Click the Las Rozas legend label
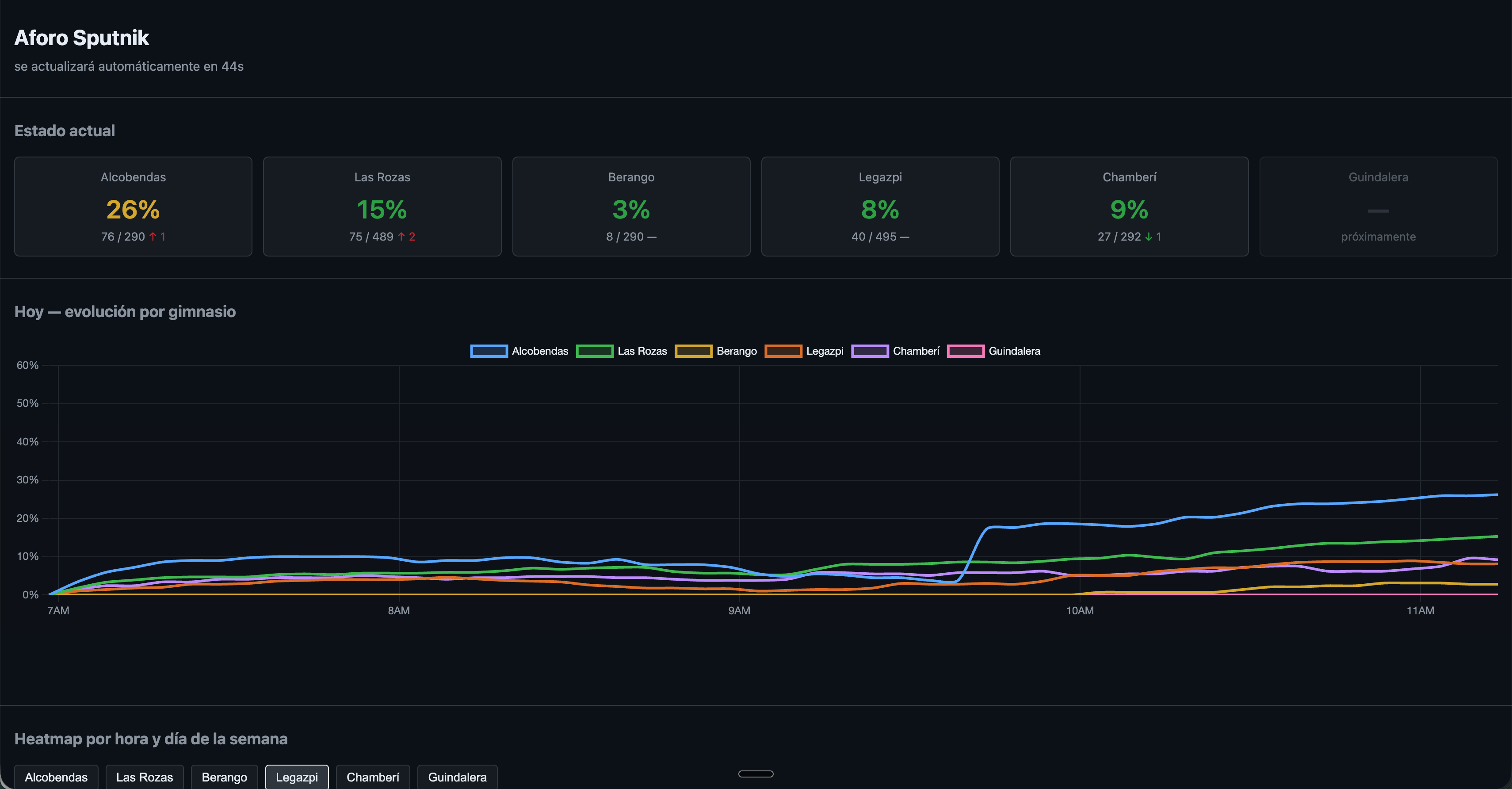Image resolution: width=1512 pixels, height=789 pixels. click(642, 351)
